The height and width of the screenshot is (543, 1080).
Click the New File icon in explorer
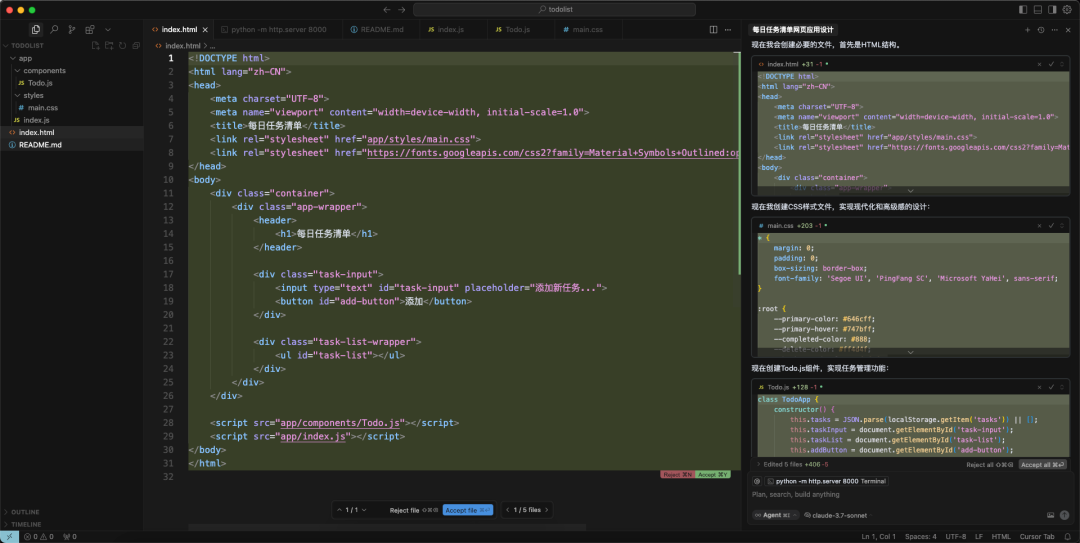pos(95,45)
